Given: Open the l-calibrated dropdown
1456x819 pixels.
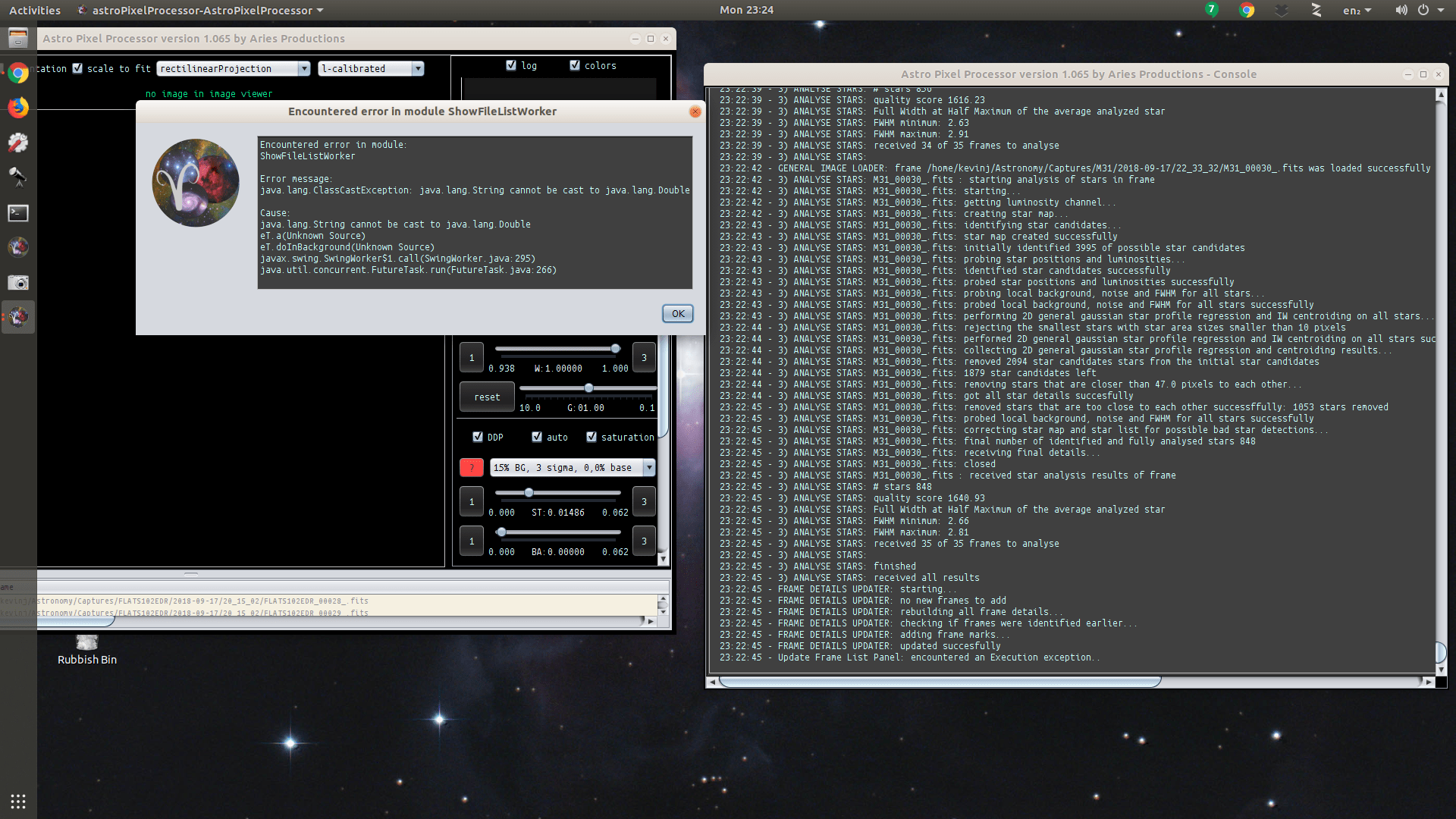Looking at the screenshot, I should (x=417, y=68).
